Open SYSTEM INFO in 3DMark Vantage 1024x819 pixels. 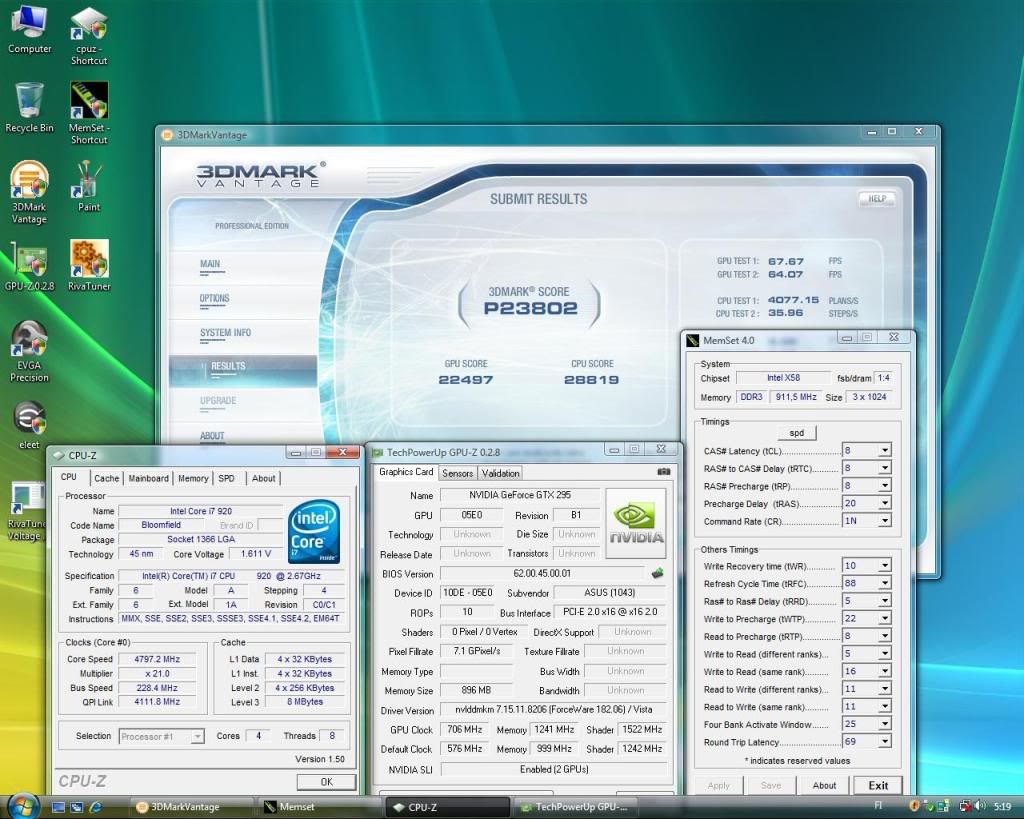click(225, 333)
